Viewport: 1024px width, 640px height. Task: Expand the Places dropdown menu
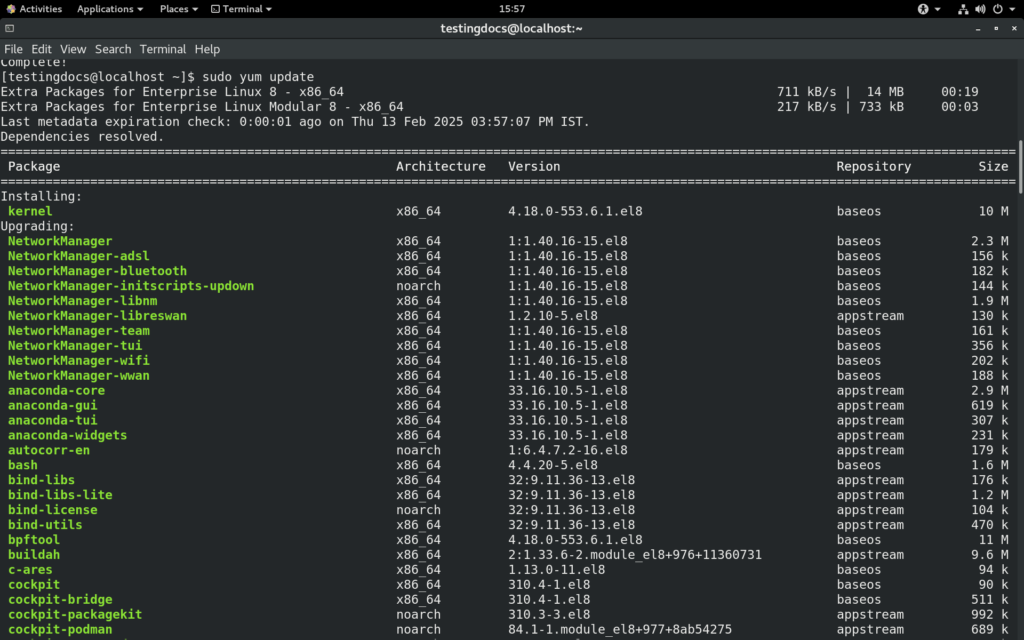point(177,9)
